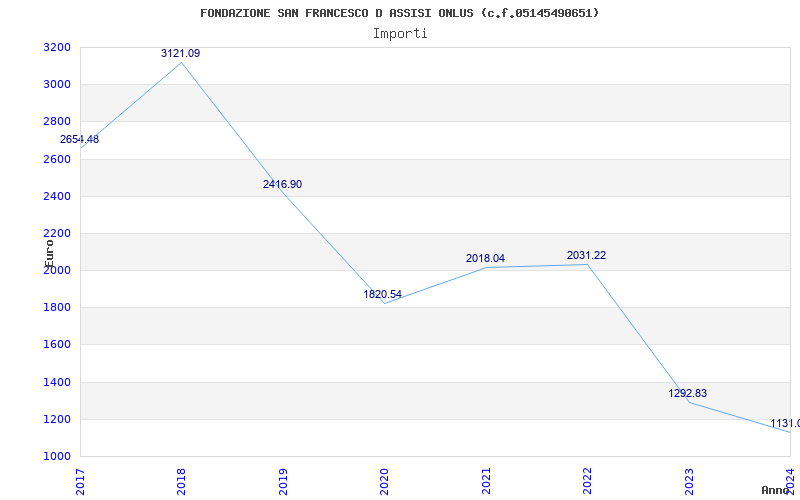Click the 3200 y-axis tick label
800x500 pixels.
point(57,47)
